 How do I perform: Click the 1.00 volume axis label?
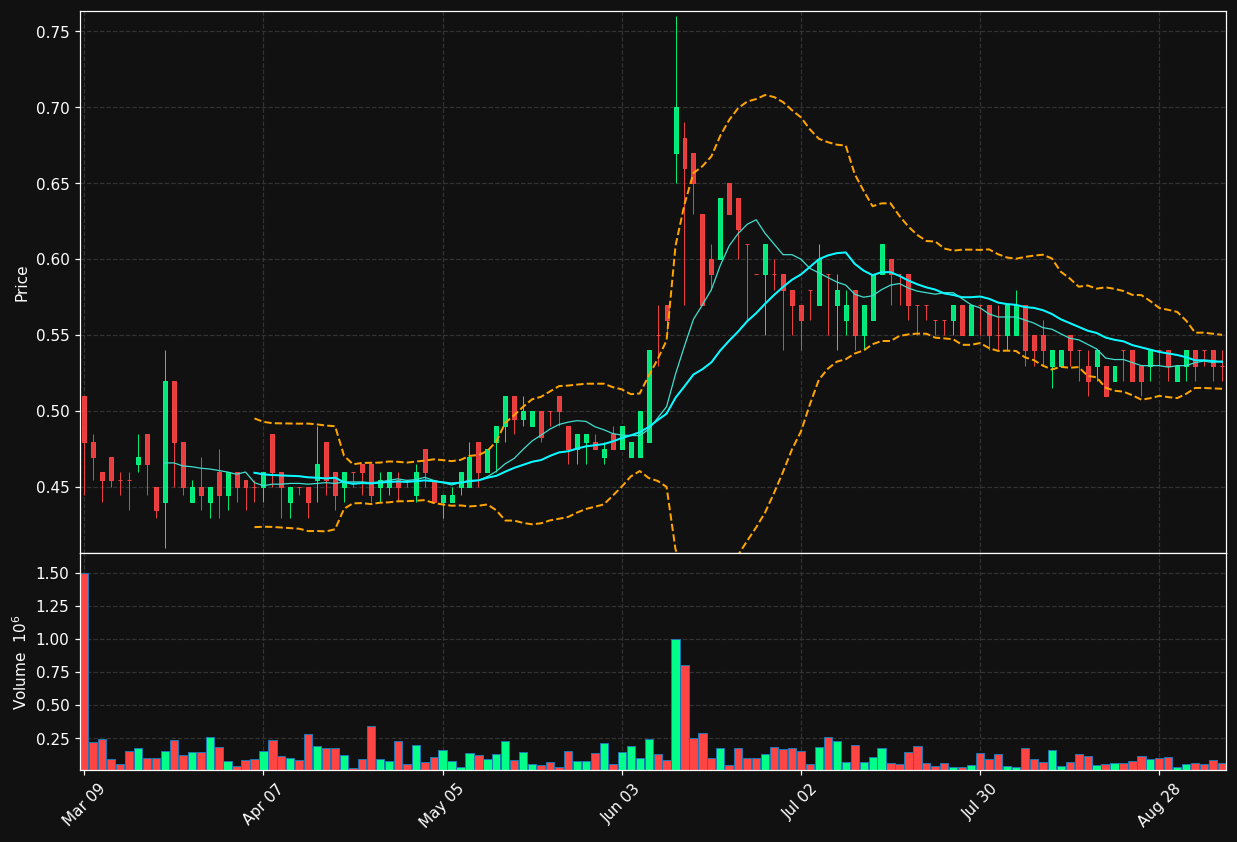(x=53, y=640)
